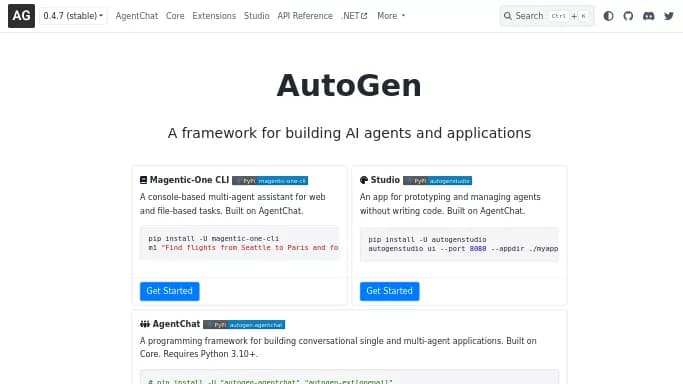Image resolution: width=683 pixels, height=384 pixels.
Task: Open the Discord community icon
Action: 649,16
